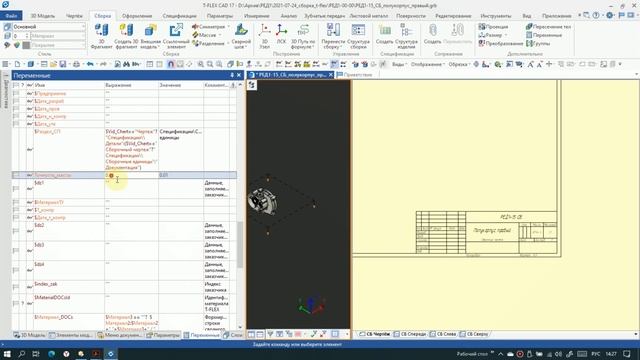640x360 pixels.
Task: Open Внешняя модель tool
Action: click(x=151, y=36)
